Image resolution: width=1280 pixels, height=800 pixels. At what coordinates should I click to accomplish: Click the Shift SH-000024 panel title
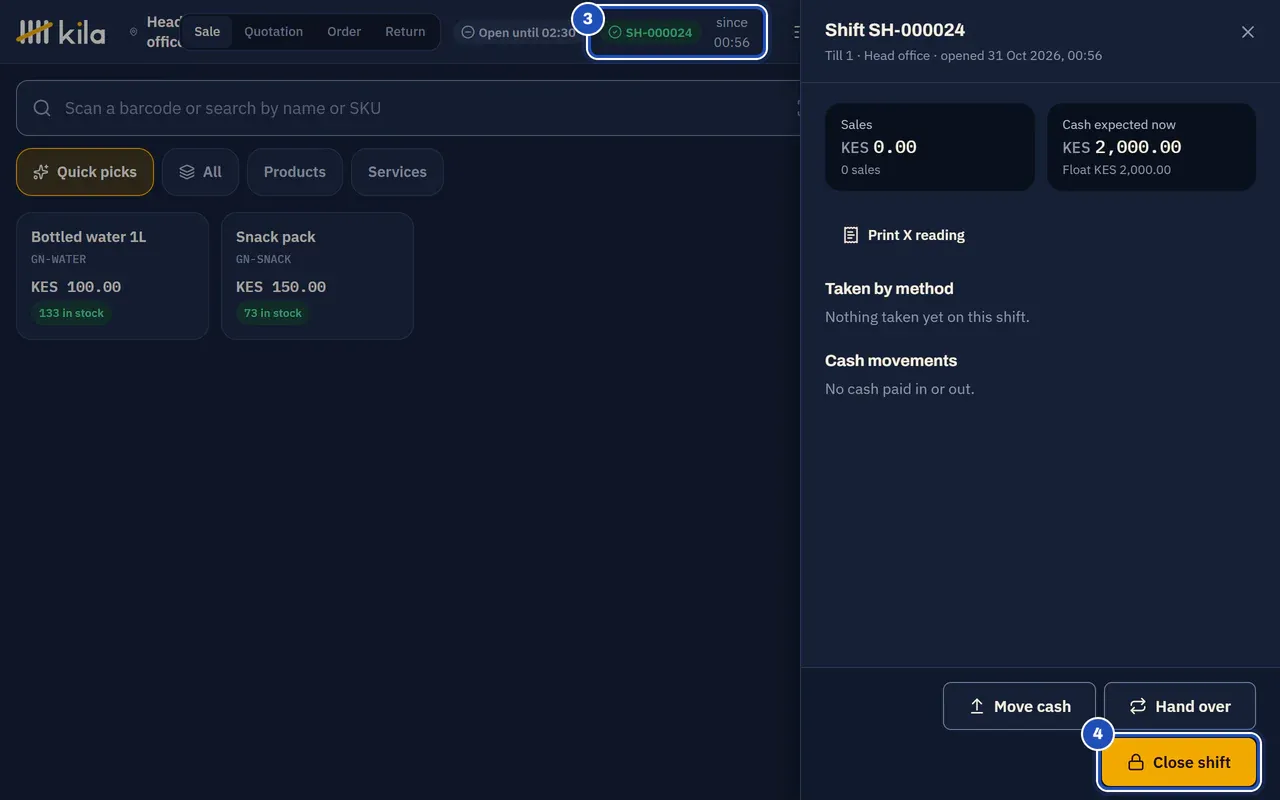895,30
